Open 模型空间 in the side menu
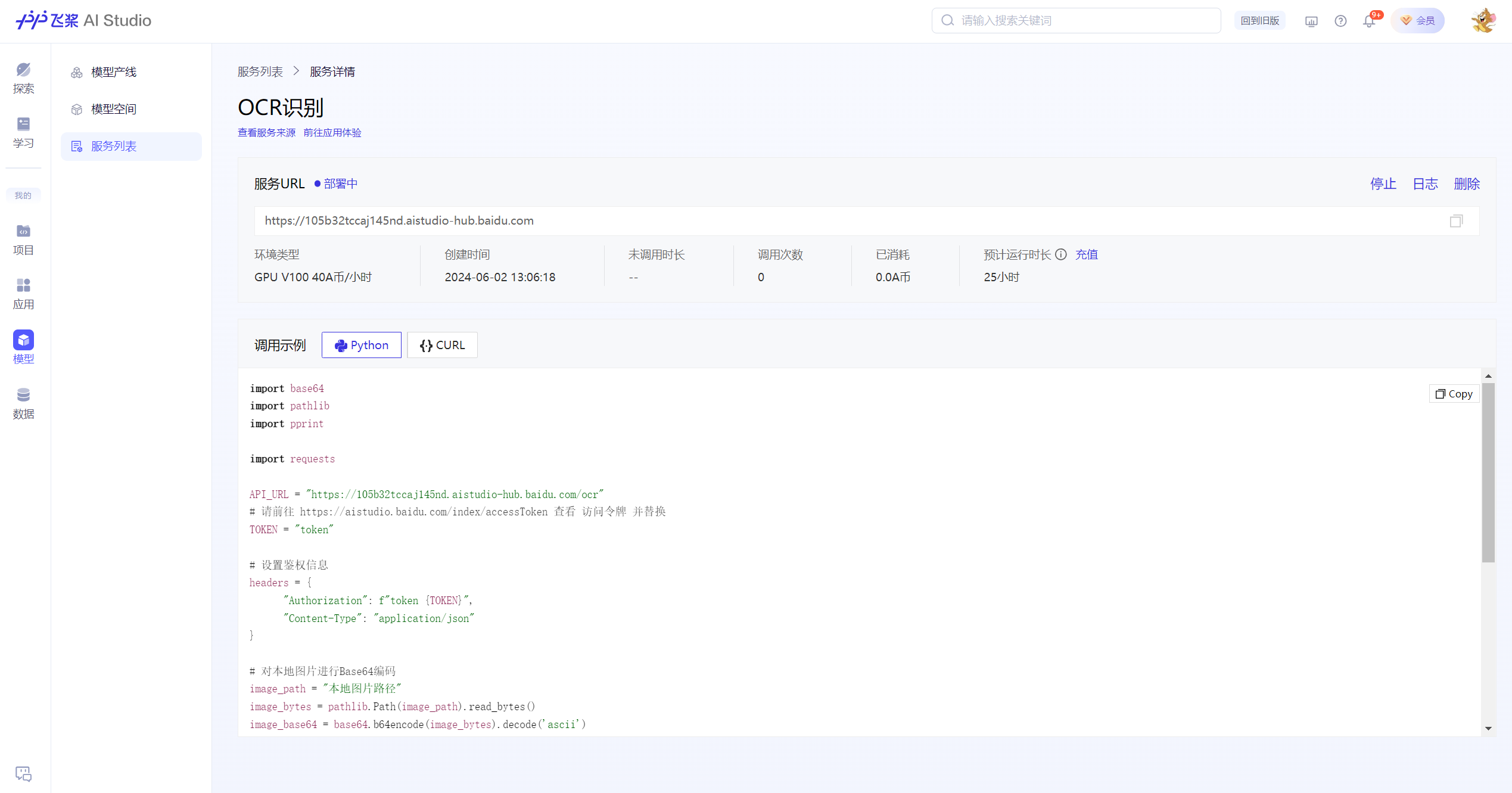 (131, 109)
